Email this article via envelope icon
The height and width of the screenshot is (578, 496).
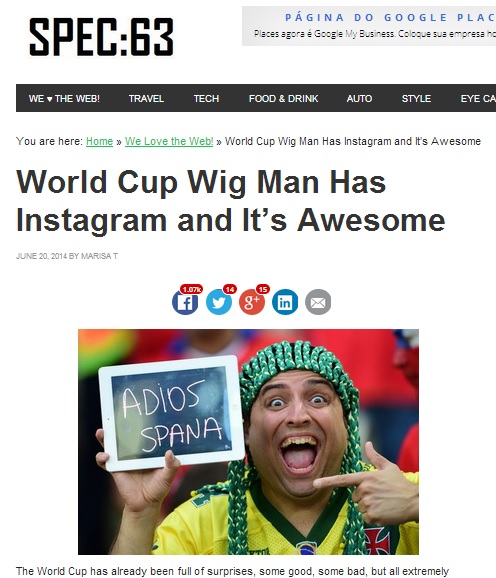(x=318, y=302)
